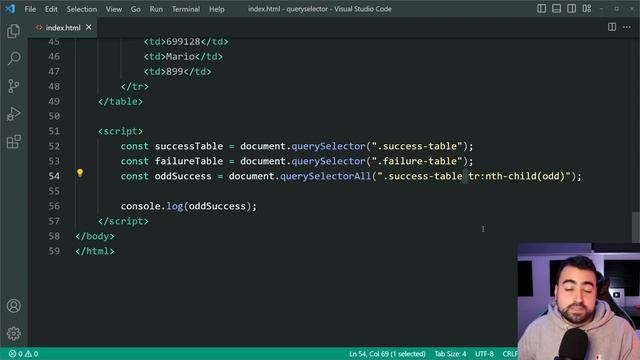Click the Ln 54, Col 69 status entry
Screen dimensions: 640x360
click(387, 354)
